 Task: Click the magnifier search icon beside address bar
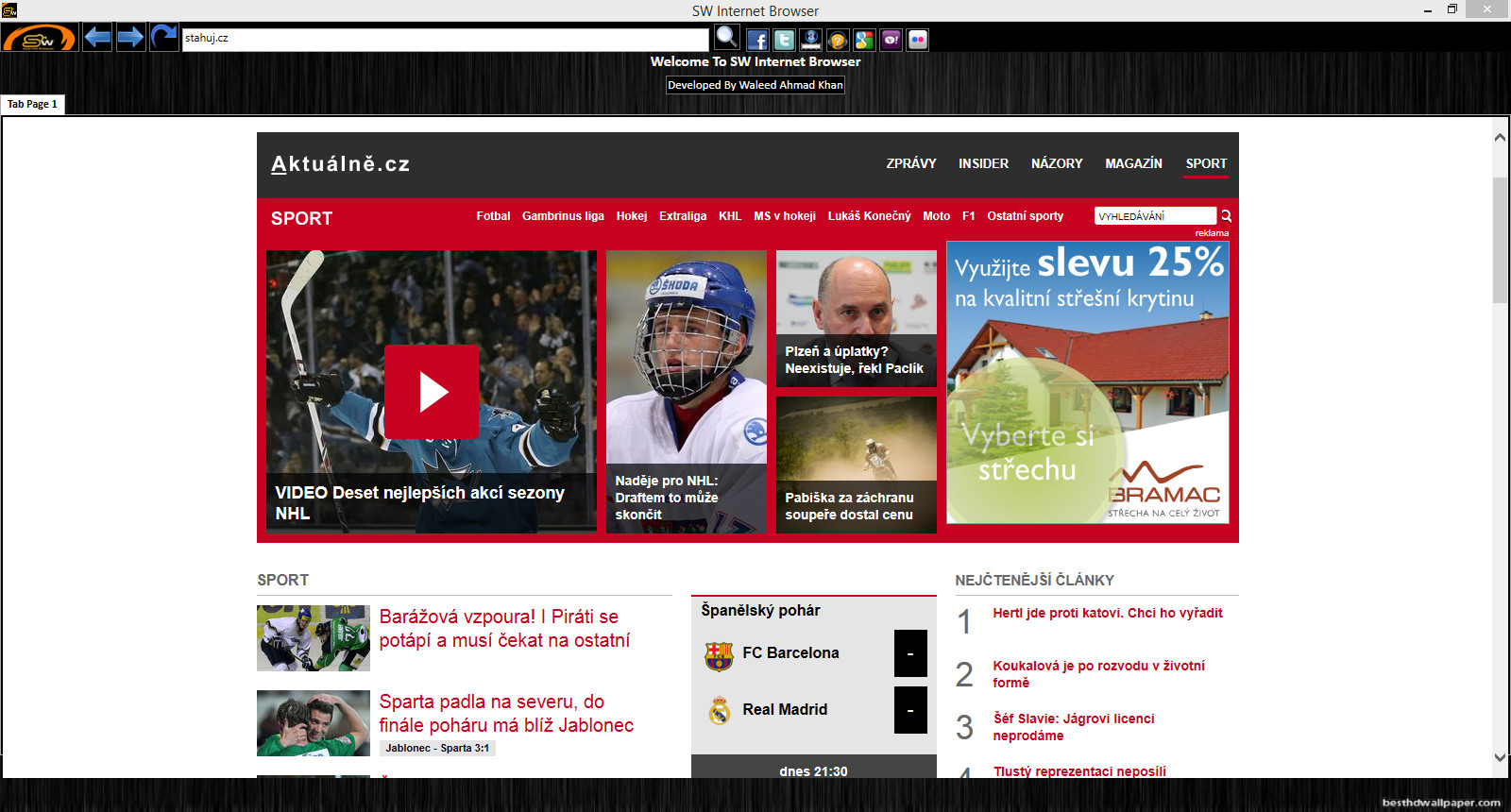[726, 38]
